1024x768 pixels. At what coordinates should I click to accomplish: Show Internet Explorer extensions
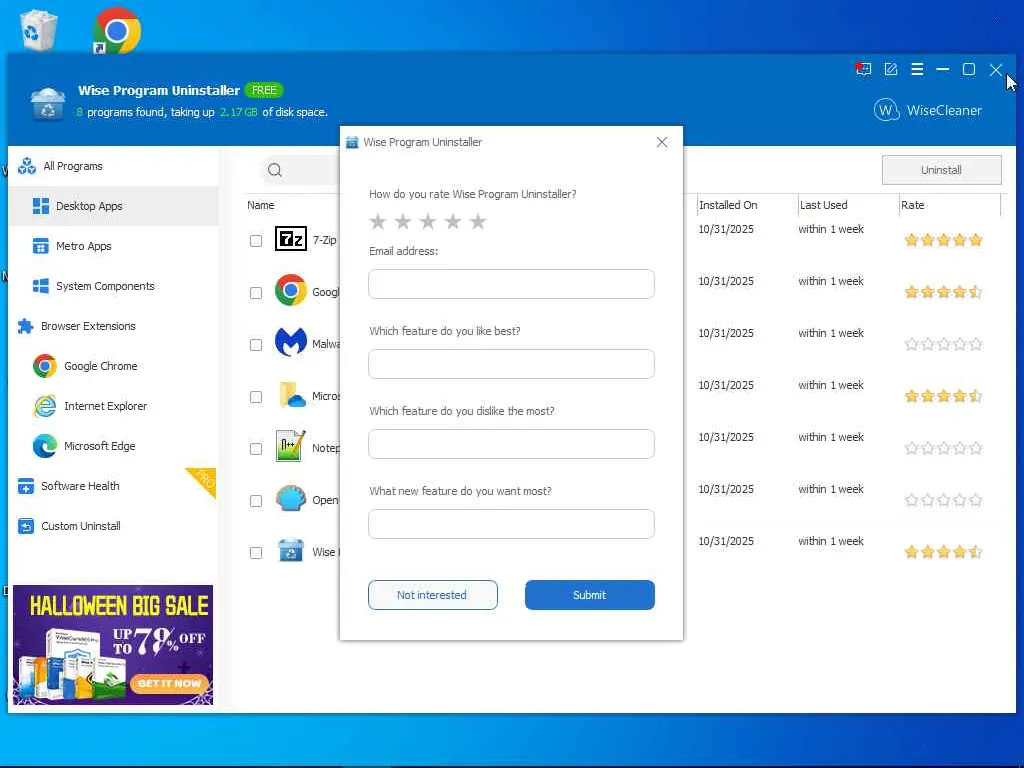(x=114, y=406)
